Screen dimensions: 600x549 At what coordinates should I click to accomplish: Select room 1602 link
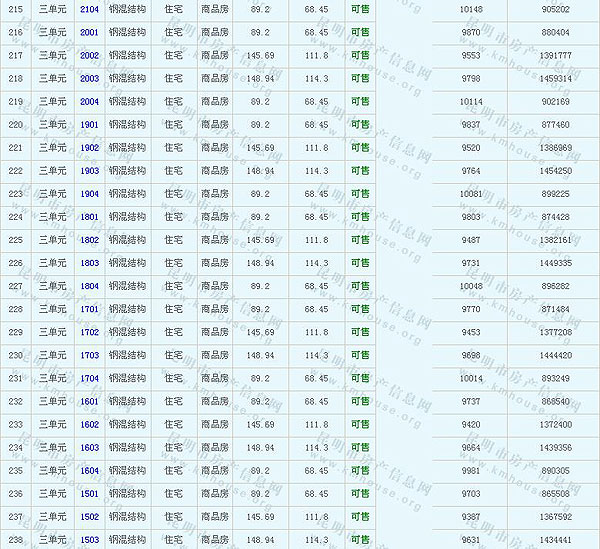(x=89, y=425)
